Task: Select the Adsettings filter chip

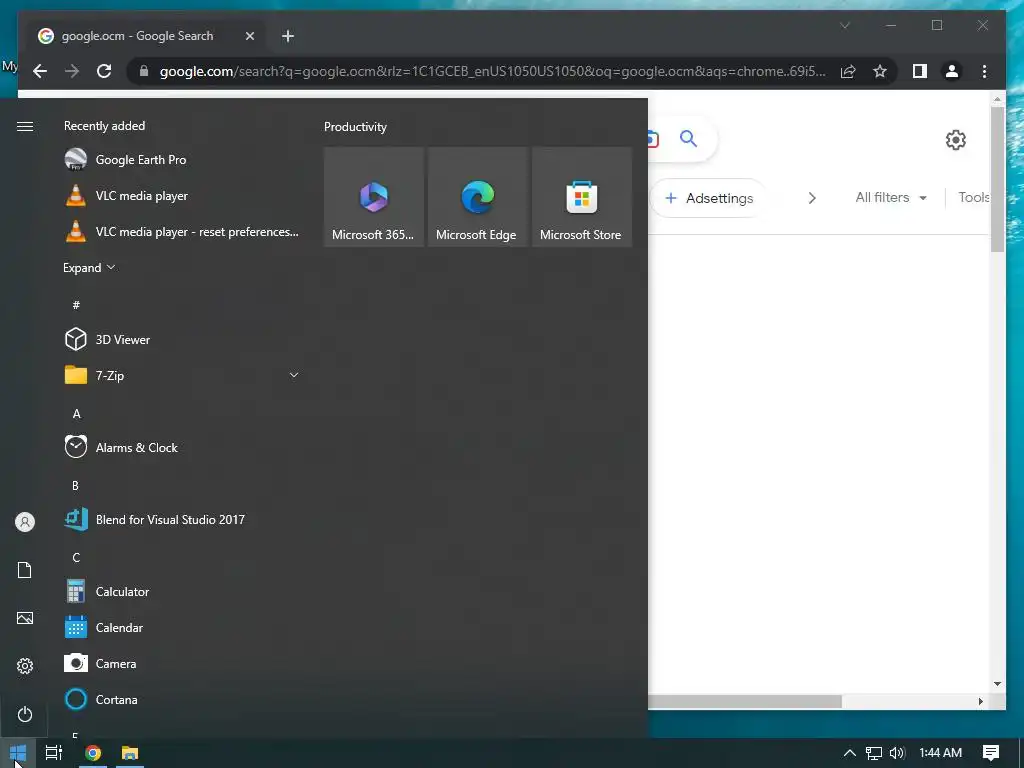Action: (x=709, y=198)
